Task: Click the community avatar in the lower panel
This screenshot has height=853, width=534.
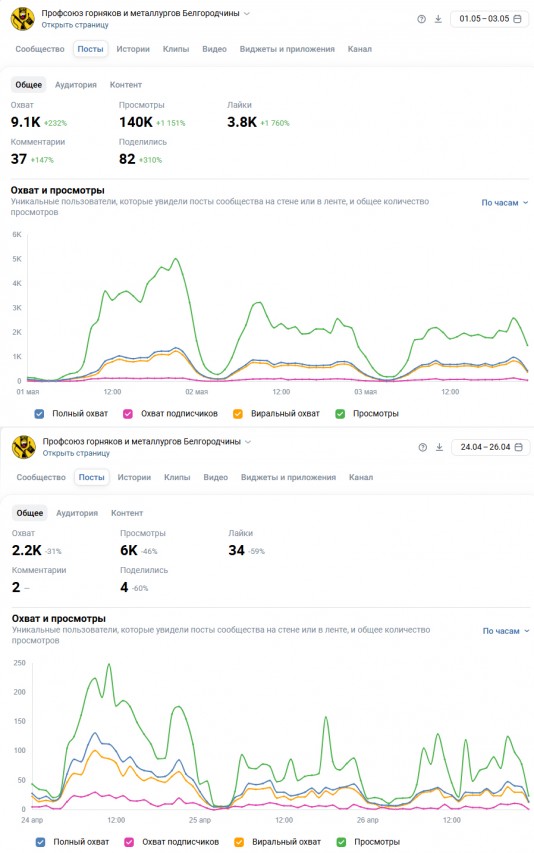Action: (x=24, y=447)
